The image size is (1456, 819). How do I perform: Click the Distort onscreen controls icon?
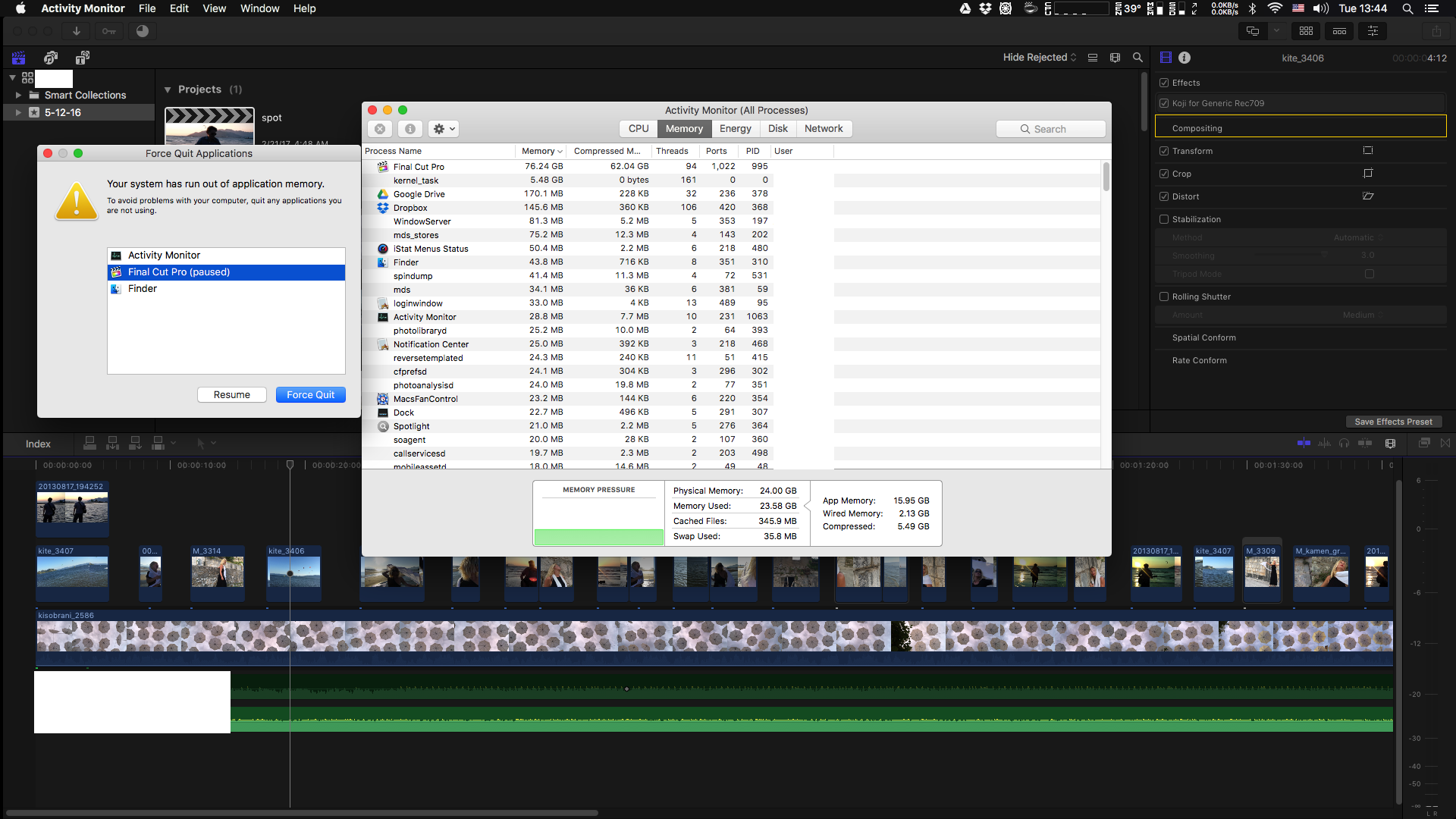point(1368,196)
